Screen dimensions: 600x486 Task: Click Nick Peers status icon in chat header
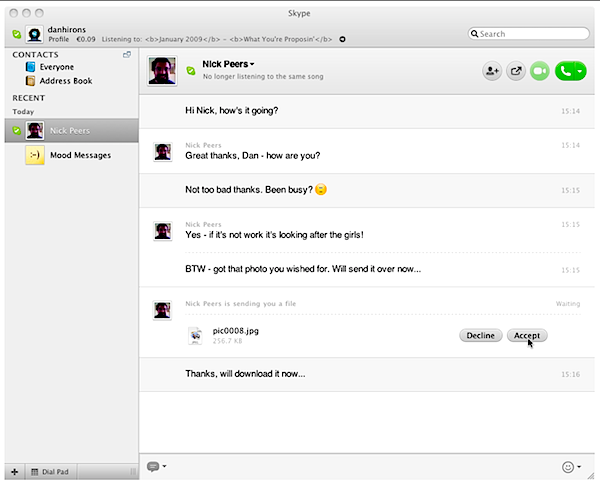click(191, 70)
